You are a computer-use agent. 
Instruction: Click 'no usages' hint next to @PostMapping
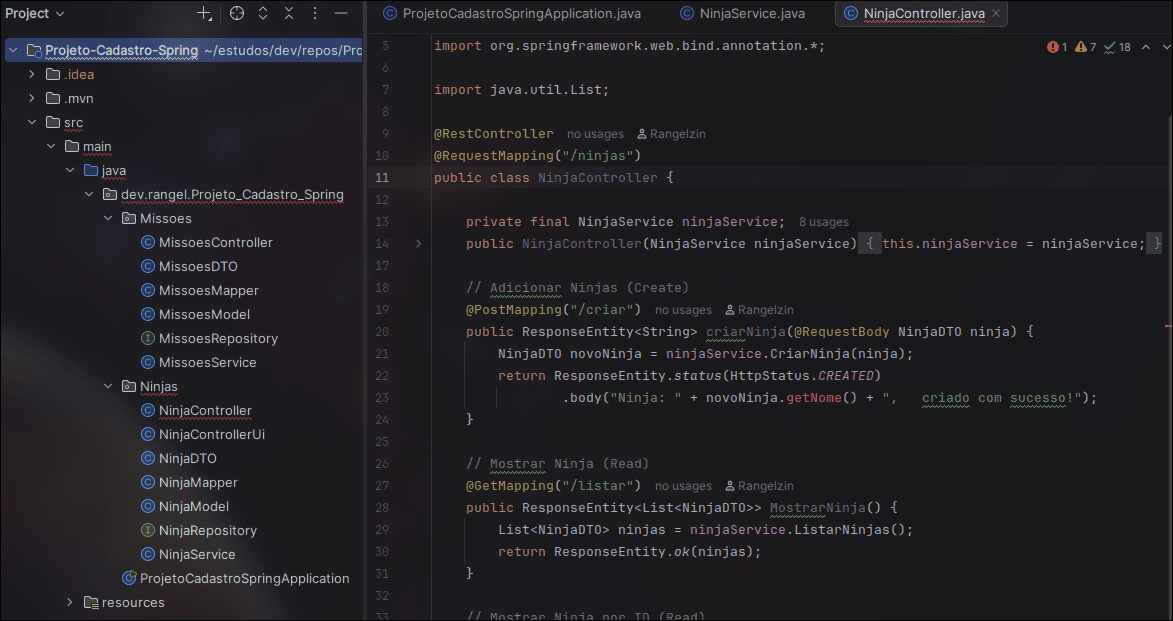683,310
